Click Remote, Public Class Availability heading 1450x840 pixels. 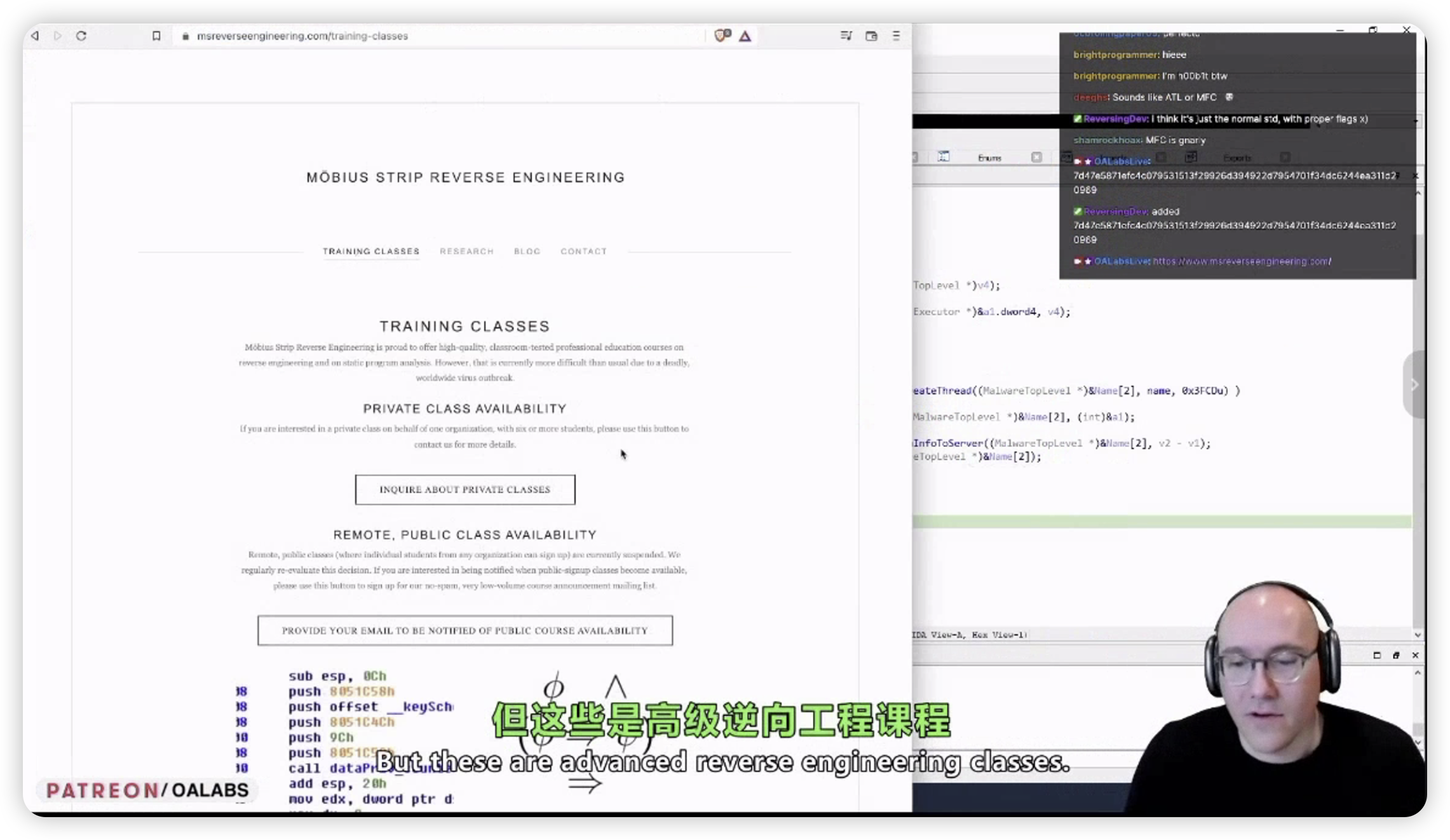click(465, 535)
